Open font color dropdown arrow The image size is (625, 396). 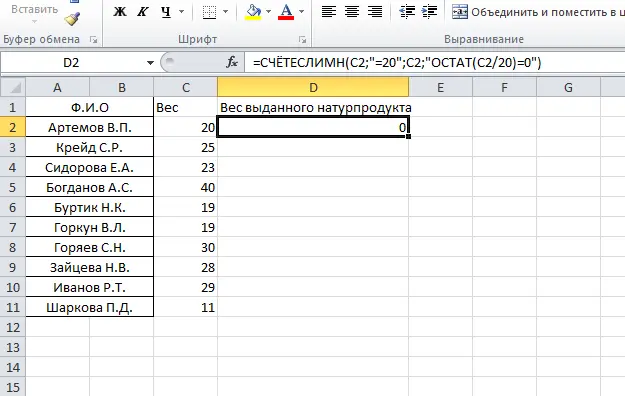coord(301,12)
